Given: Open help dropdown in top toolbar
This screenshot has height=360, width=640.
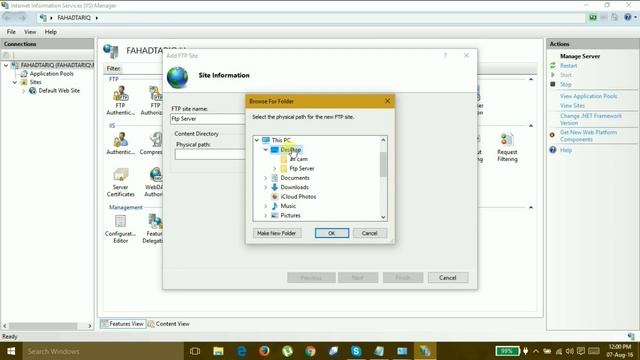Looking at the screenshot, I should (x=630, y=17).
